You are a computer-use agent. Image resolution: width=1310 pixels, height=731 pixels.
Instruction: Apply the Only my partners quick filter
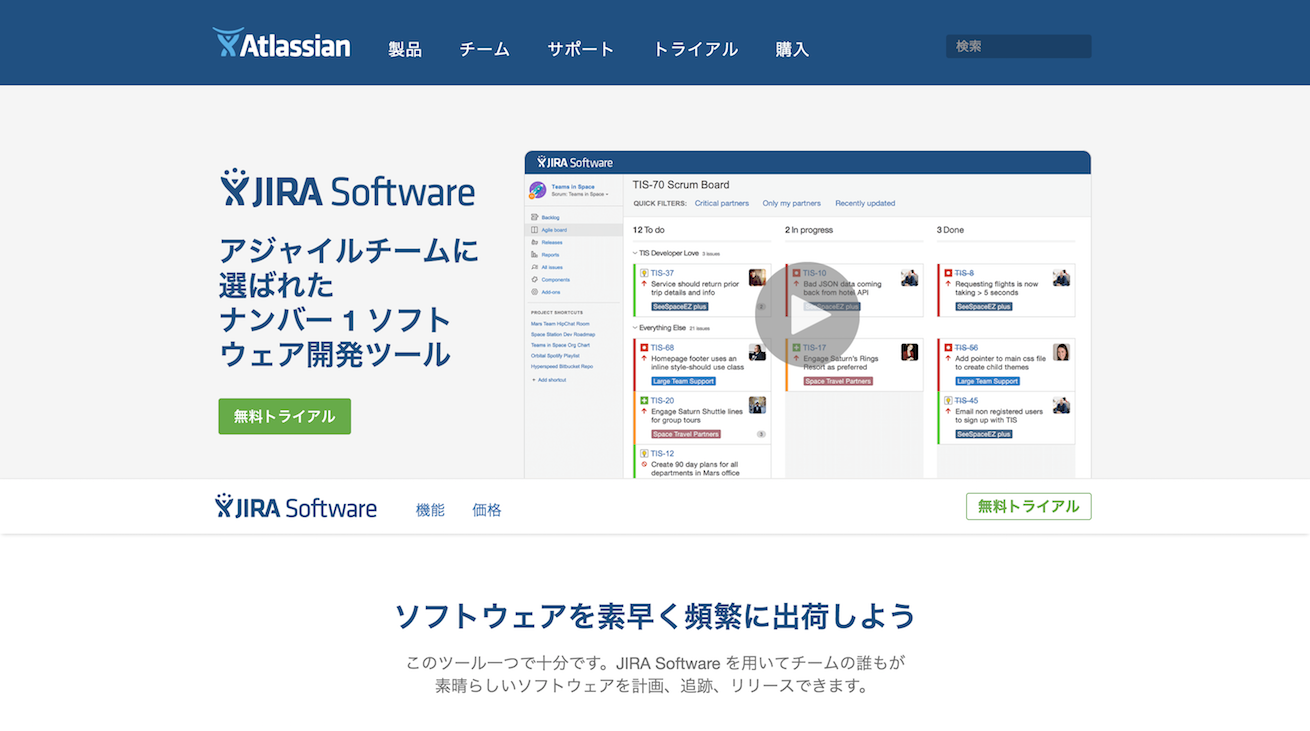[x=792, y=203]
